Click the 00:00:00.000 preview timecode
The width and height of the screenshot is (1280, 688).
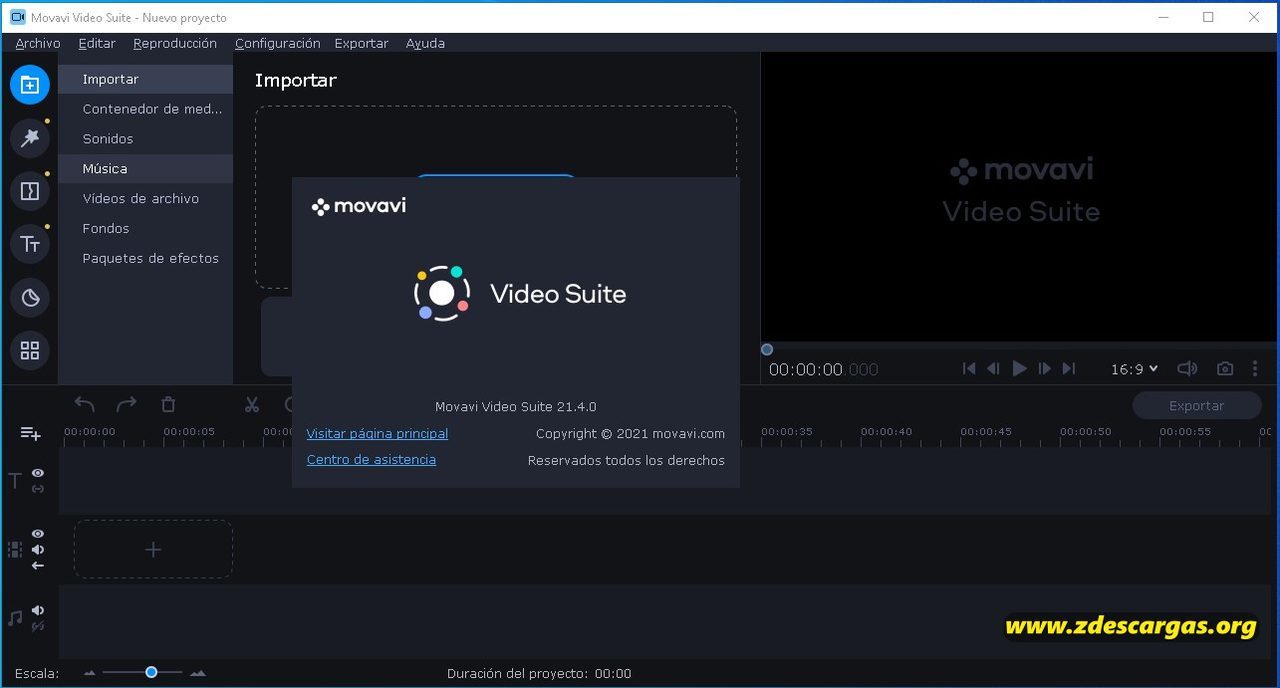(x=823, y=370)
